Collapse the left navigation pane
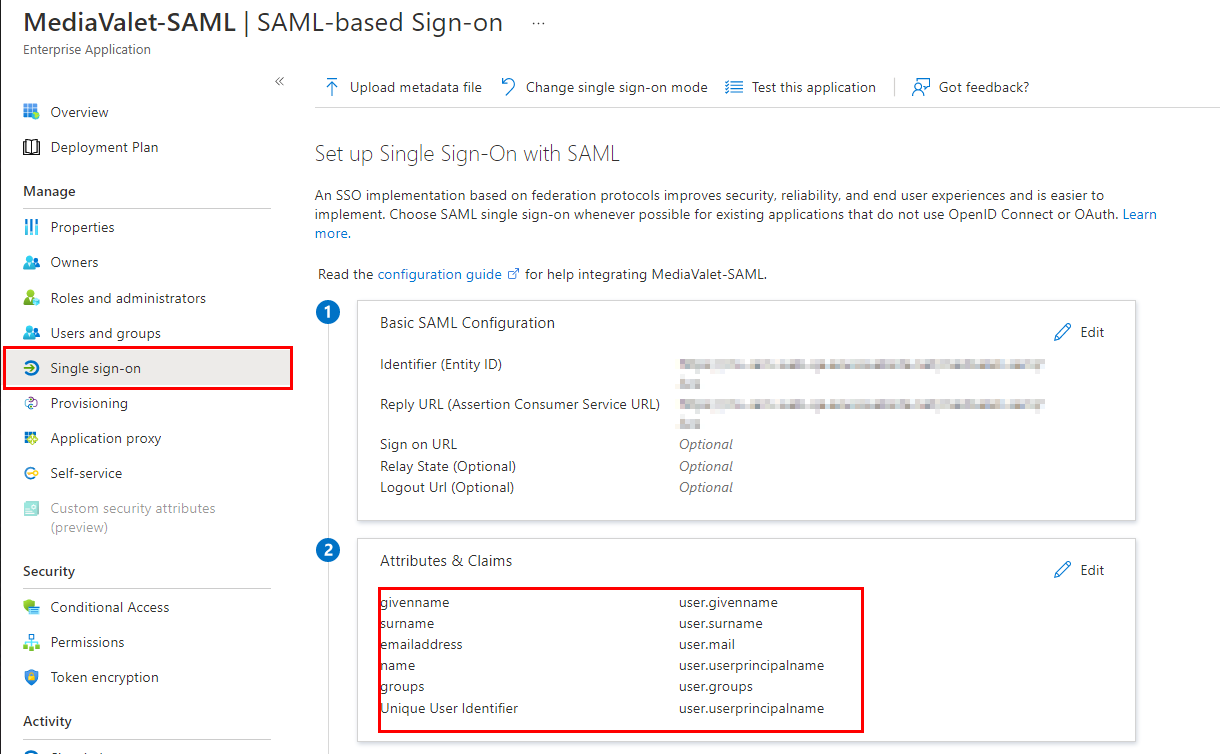Viewport: 1220px width, 754px height. point(279,81)
